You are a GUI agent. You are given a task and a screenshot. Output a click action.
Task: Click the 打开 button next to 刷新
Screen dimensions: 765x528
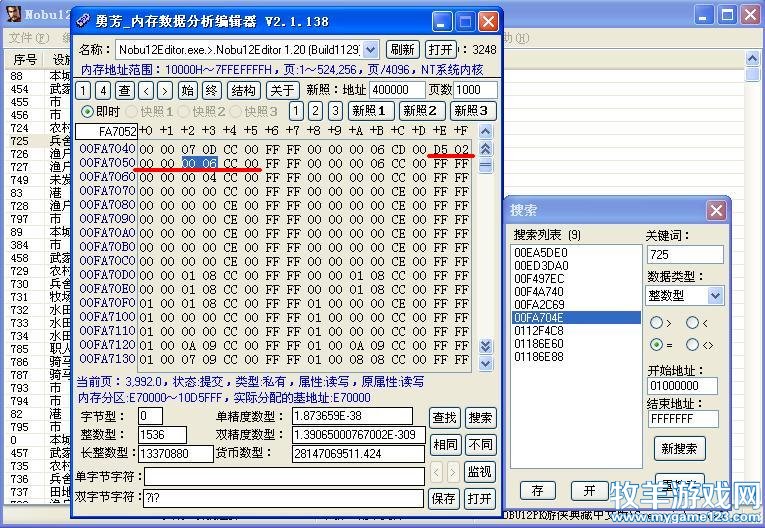[x=441, y=50]
